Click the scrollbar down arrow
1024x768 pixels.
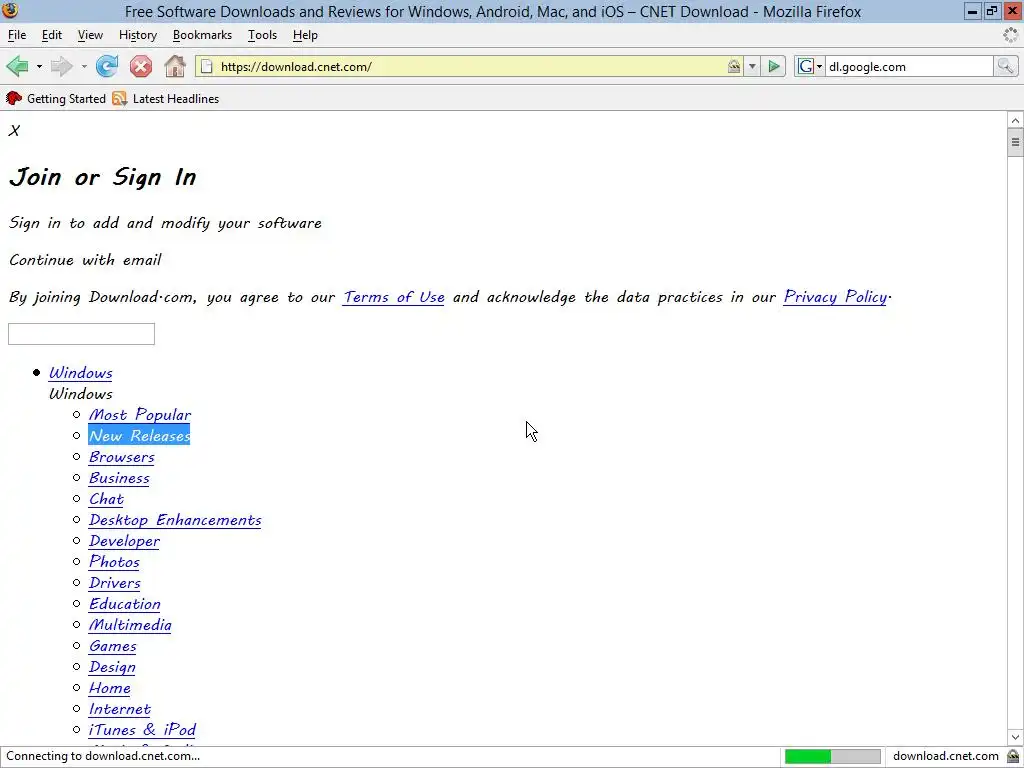tap(1015, 737)
